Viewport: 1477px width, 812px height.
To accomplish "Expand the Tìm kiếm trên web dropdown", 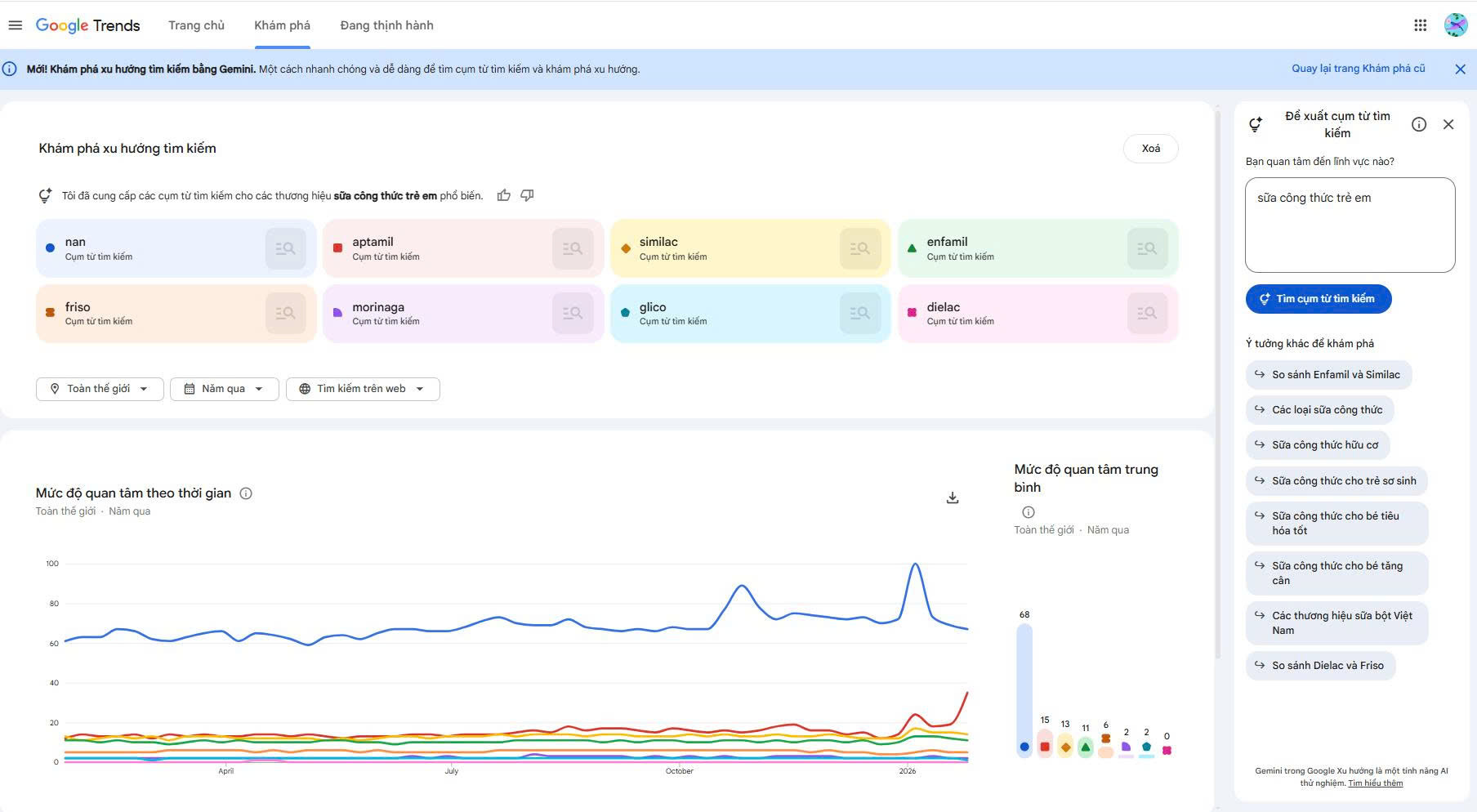I will point(362,389).
